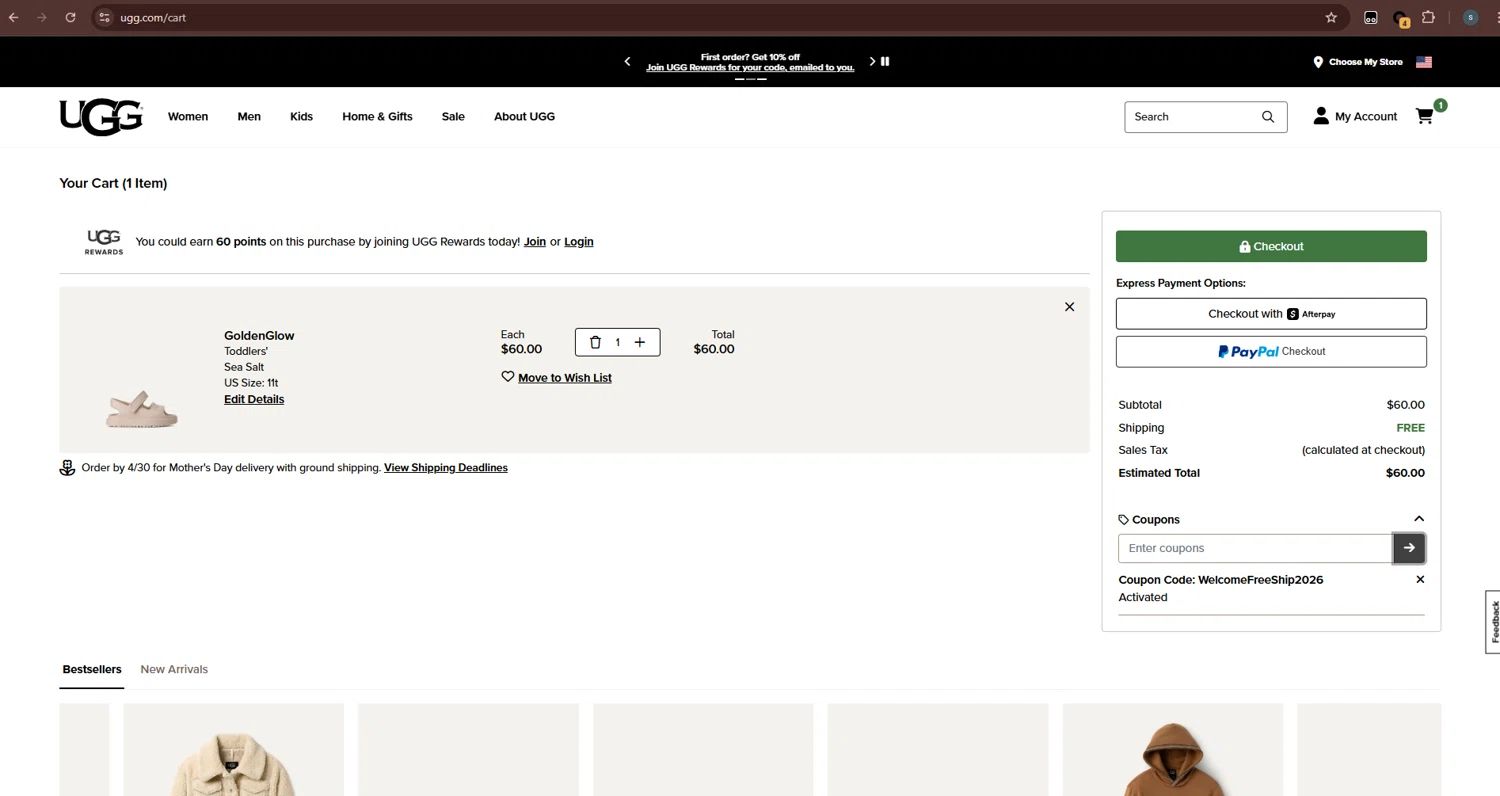1500x796 pixels.
Task: Click the GoldenGlow product name
Action: pos(259,336)
